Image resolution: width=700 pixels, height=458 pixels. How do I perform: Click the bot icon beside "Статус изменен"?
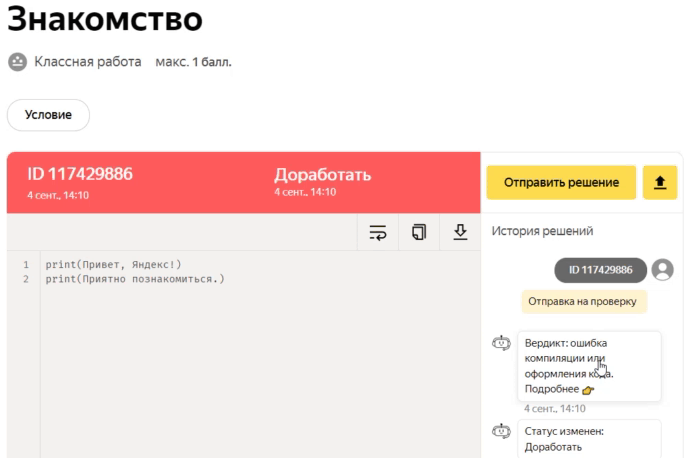click(500, 431)
